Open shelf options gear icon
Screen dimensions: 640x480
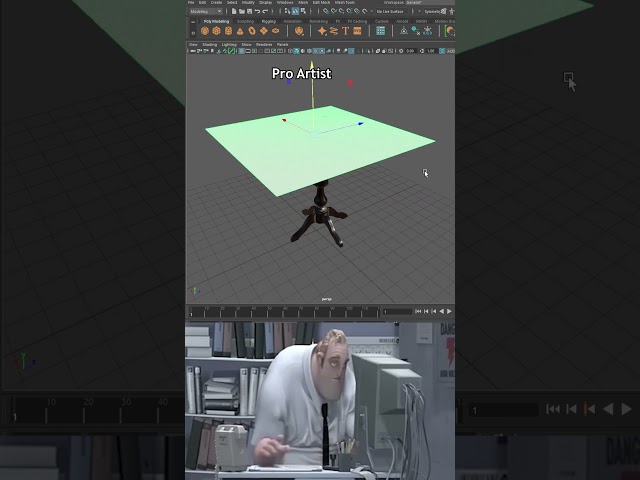click(193, 33)
